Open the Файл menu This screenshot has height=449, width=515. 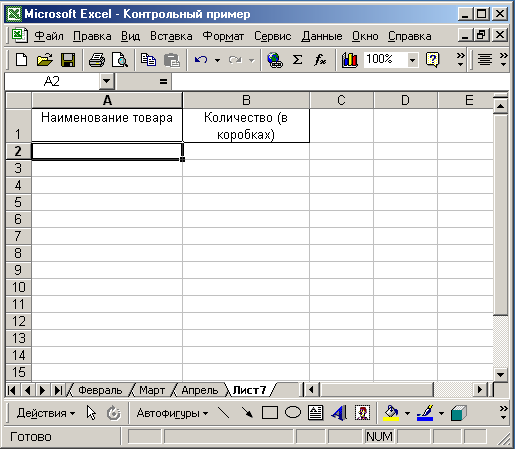(49, 36)
